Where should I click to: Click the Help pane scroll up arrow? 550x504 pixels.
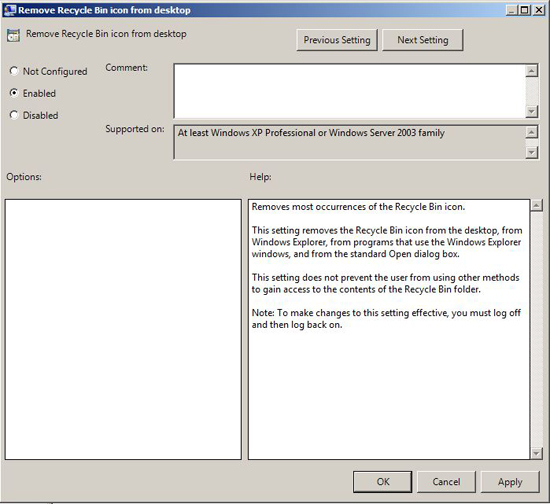pyautogui.click(x=536, y=205)
